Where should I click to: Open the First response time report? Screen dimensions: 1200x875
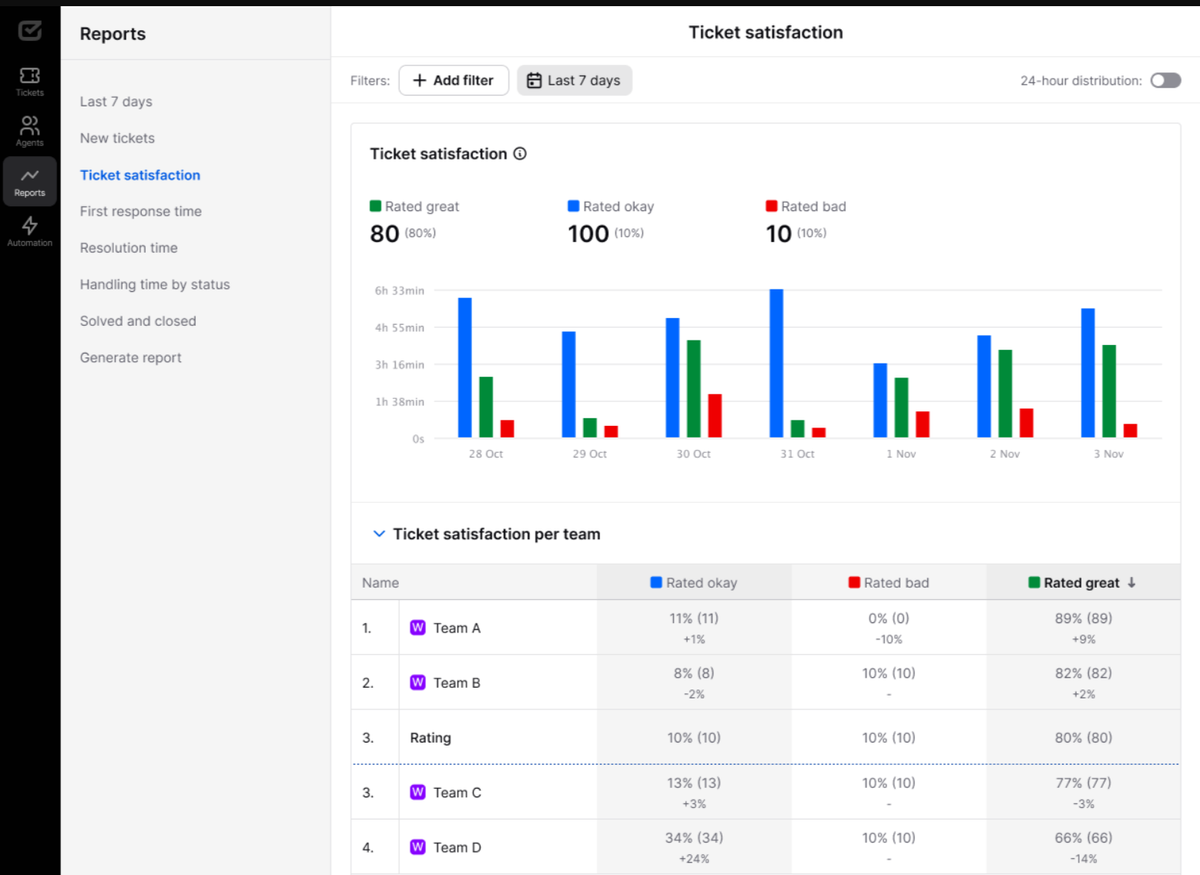(141, 211)
